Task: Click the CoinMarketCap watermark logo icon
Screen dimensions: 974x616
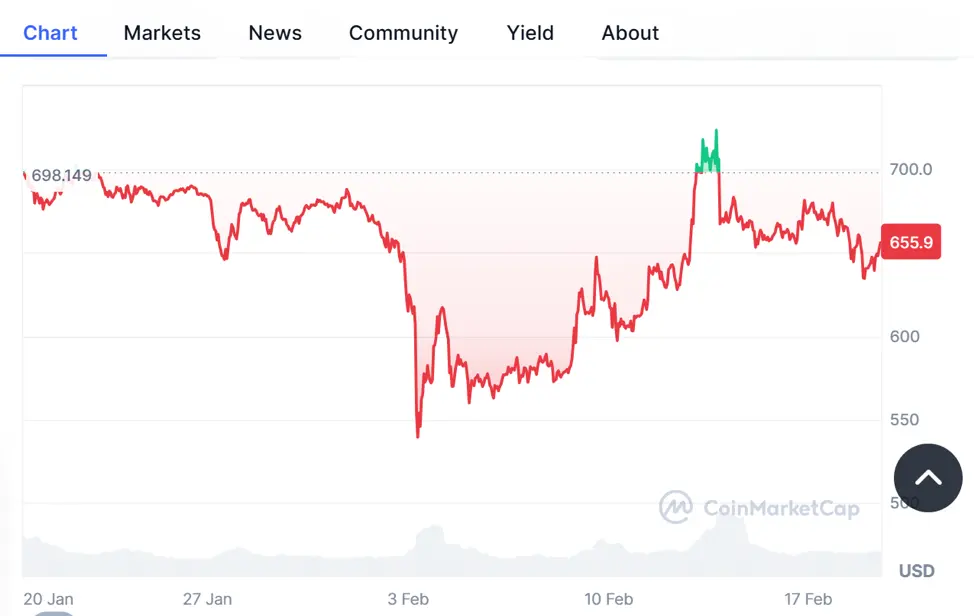Action: (x=676, y=507)
